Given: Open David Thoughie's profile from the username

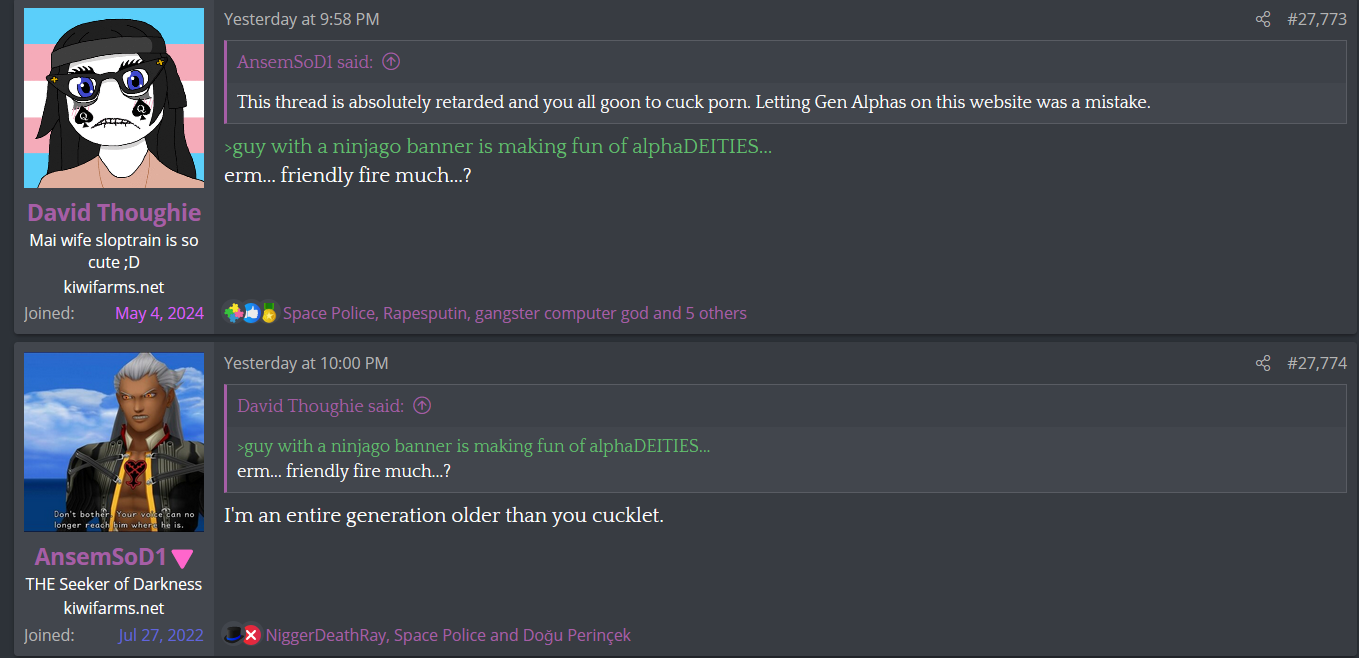Looking at the screenshot, I should click(114, 212).
